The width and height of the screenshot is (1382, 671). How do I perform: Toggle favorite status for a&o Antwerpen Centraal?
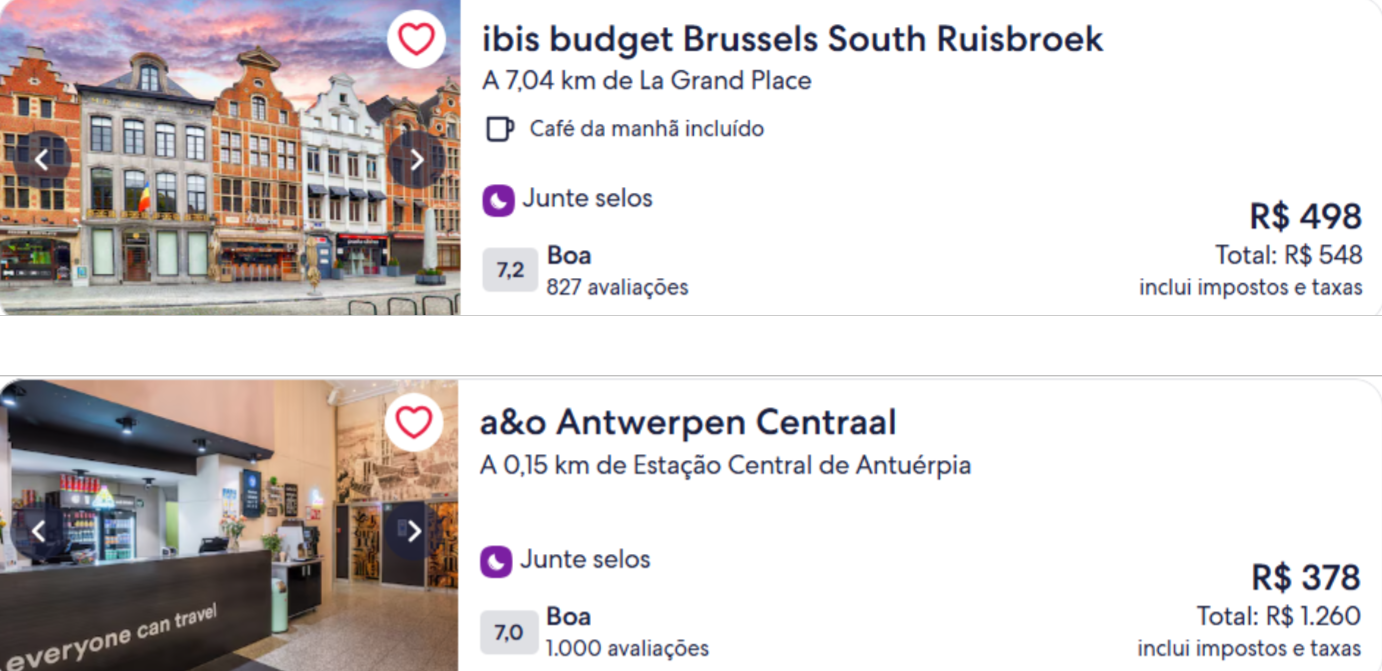pyautogui.click(x=417, y=422)
